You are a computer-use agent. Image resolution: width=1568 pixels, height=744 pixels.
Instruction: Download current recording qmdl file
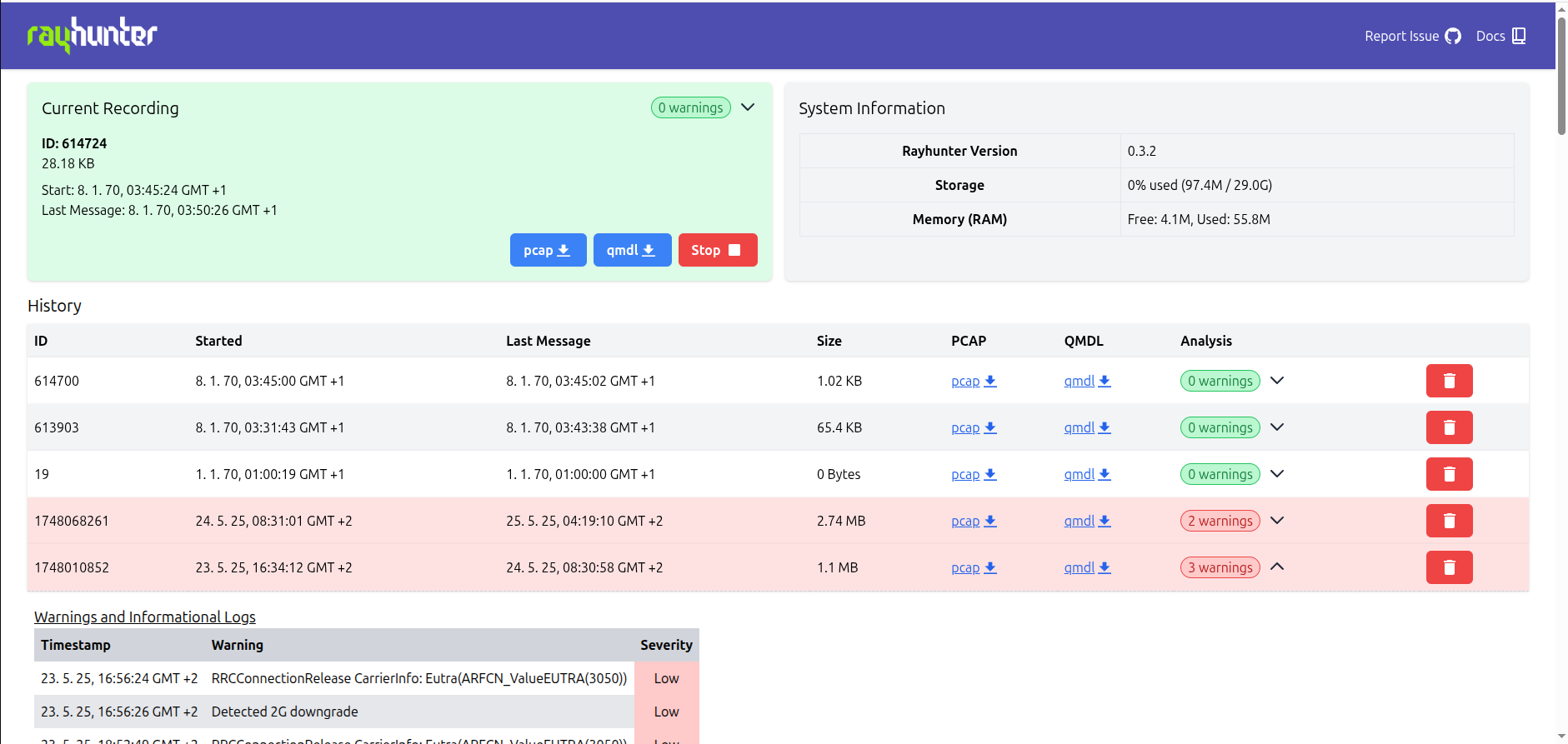[x=632, y=250]
